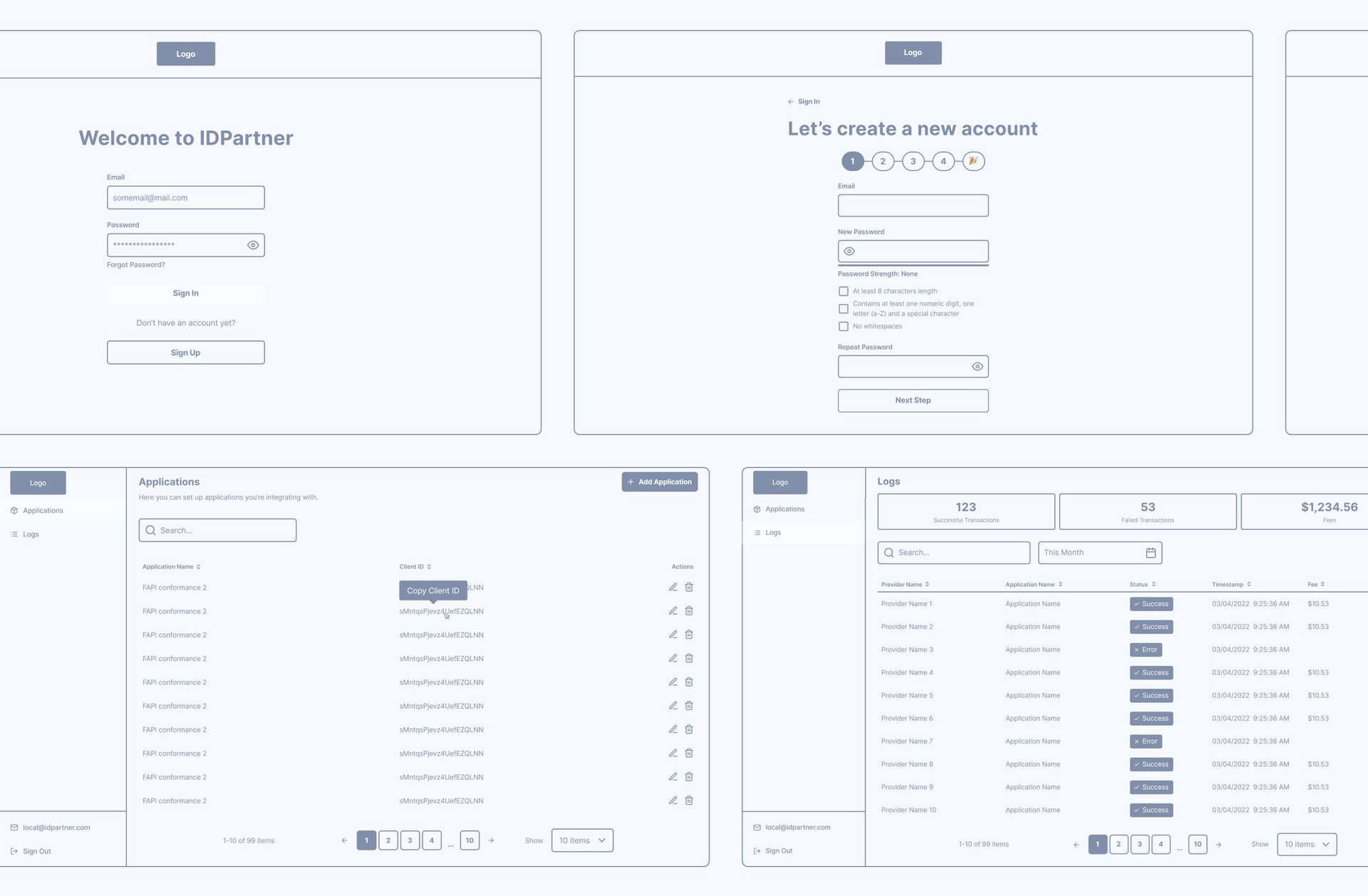The image size is (1368, 896).
Task: Click the Sign Up link on login screen
Action: [185, 352]
